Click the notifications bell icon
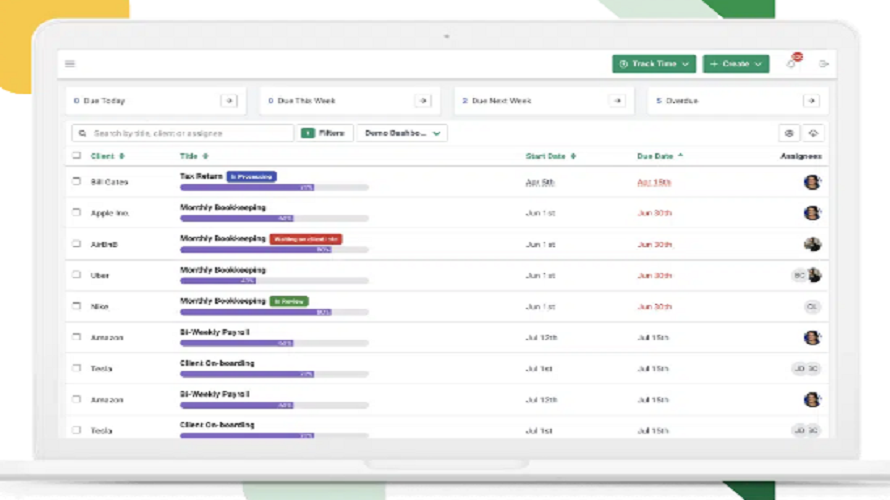The width and height of the screenshot is (890, 500). [x=791, y=64]
